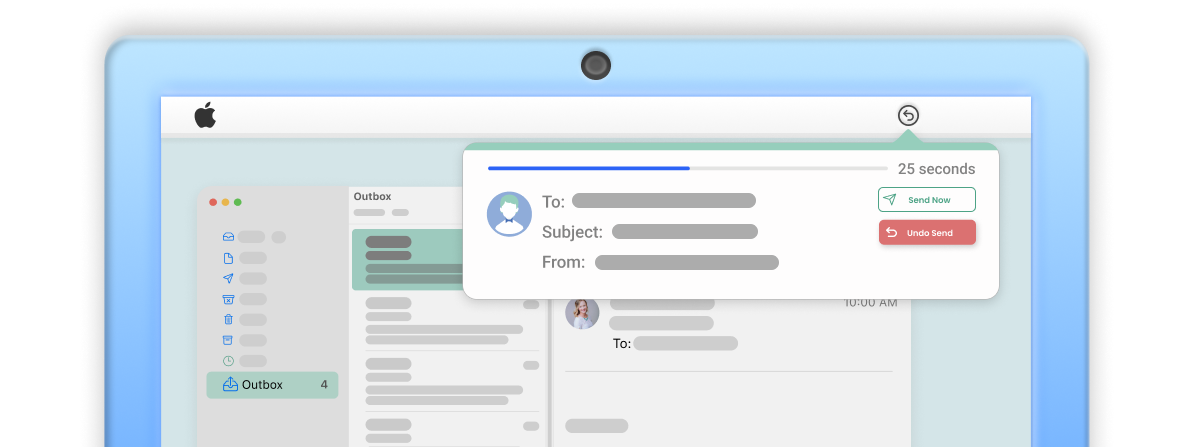The image size is (1192, 447).
Task: Select the drafts document icon in sidebar
Action: coord(228,258)
